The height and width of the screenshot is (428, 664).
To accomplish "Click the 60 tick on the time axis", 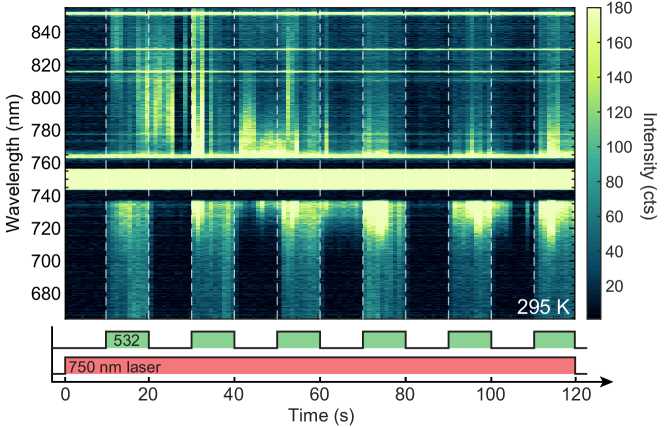I will click(319, 395).
